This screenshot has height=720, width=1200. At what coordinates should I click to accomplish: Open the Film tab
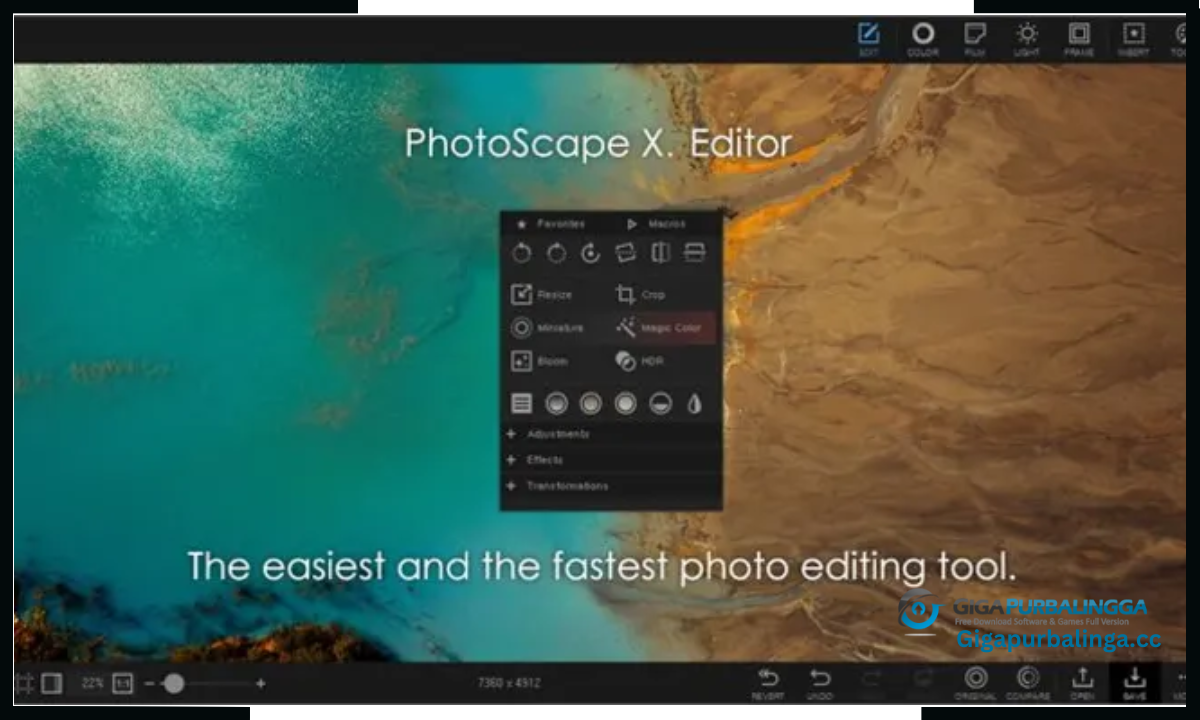(x=975, y=39)
